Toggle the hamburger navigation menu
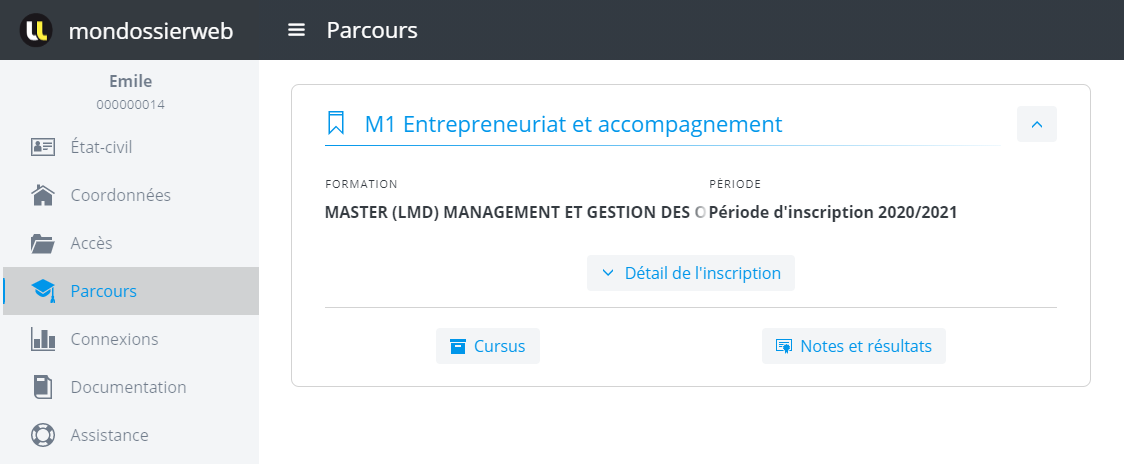The image size is (1124, 464). pyautogui.click(x=296, y=30)
